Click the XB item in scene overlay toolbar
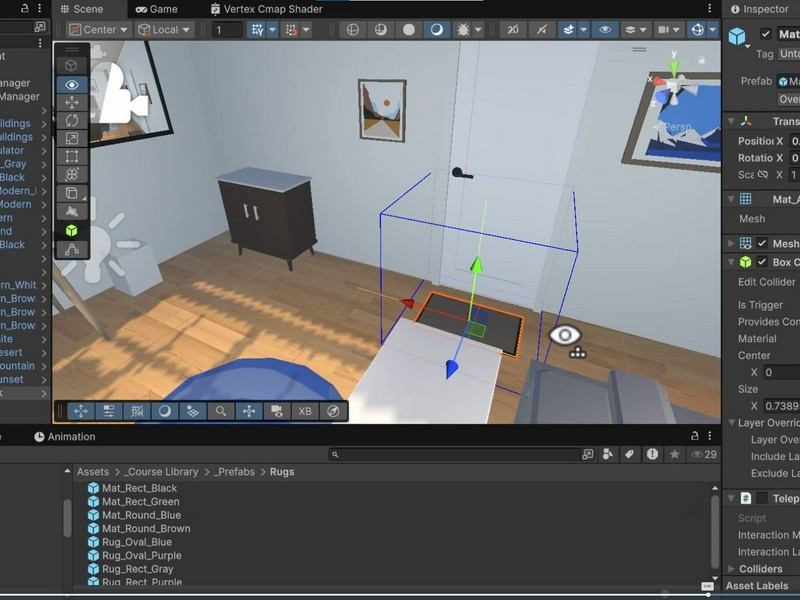Screen dimensions: 800x600 click(x=304, y=410)
